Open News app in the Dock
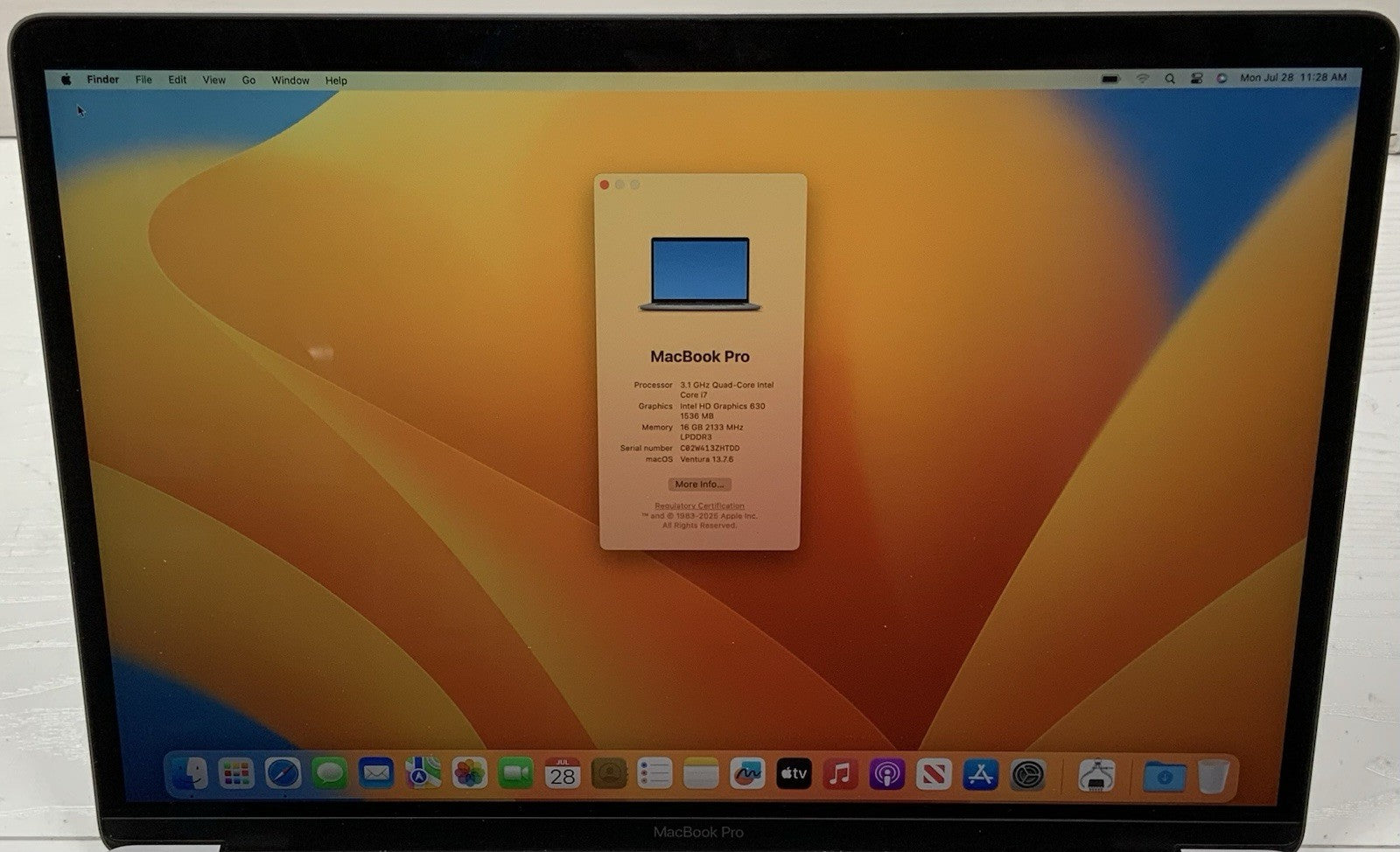This screenshot has height=852, width=1400. tap(933, 774)
